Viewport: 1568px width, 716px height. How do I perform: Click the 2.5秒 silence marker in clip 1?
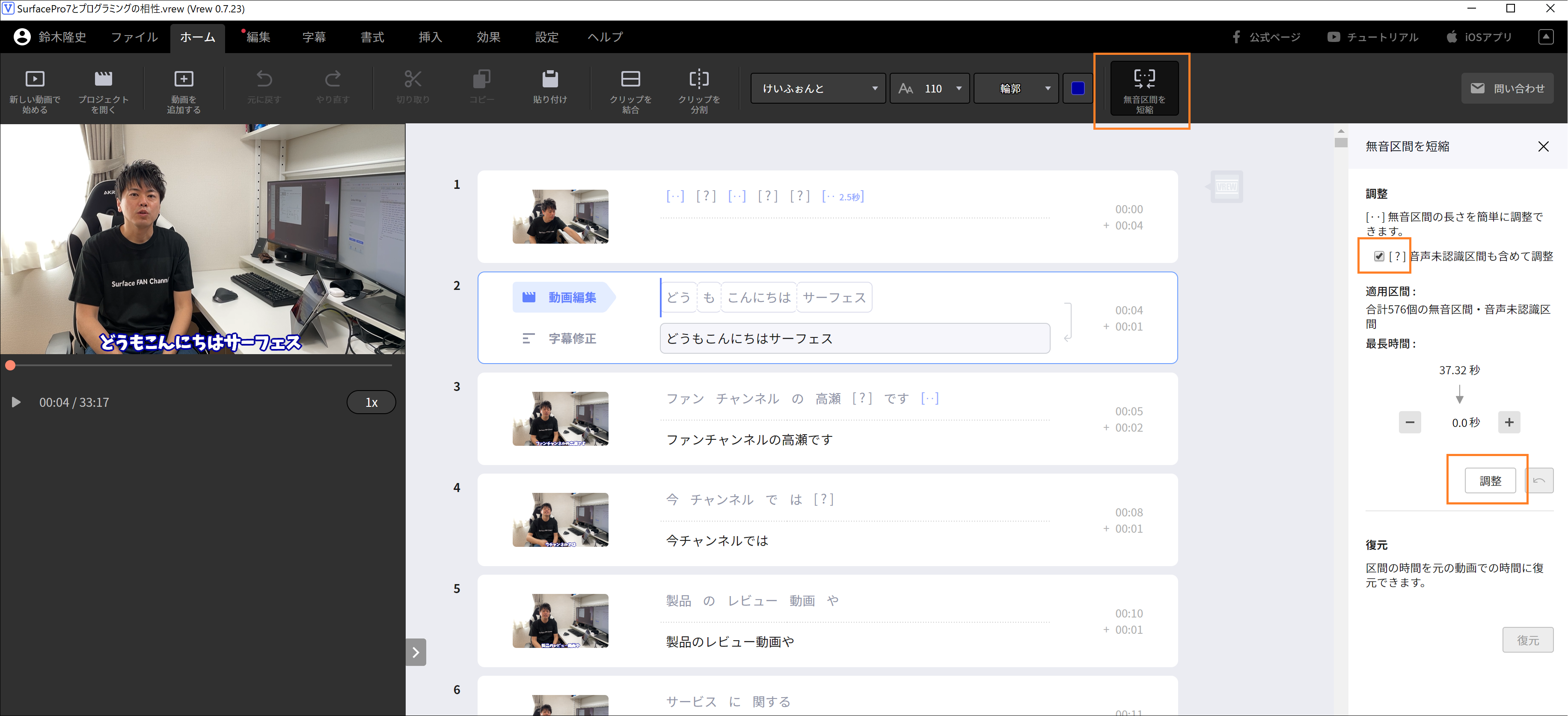click(843, 197)
